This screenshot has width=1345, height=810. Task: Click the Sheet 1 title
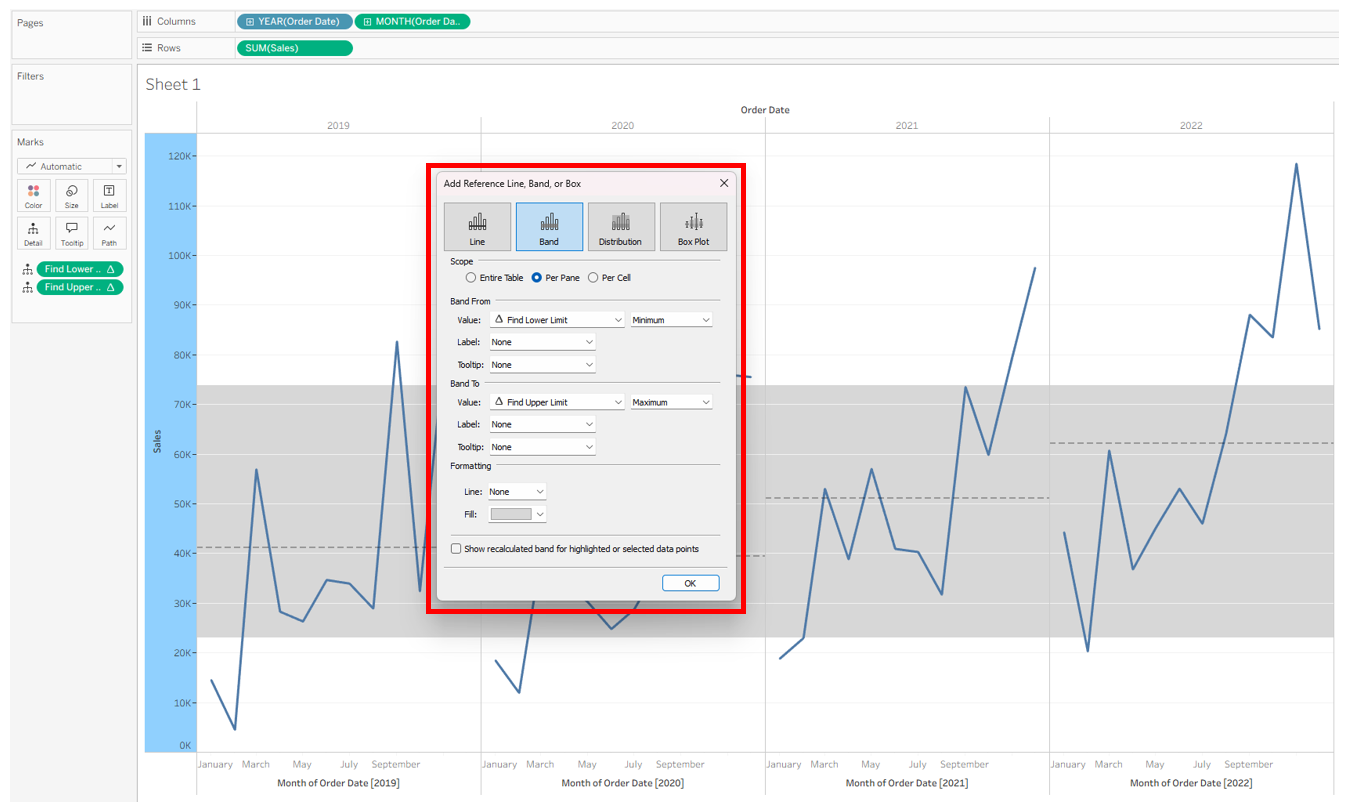coord(173,85)
